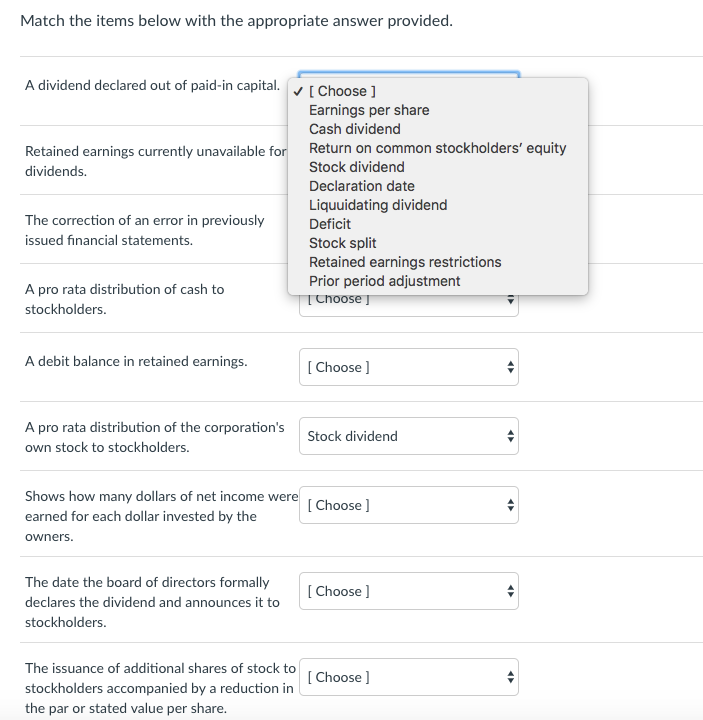
Task: Open the Stock dividend selected dropdown
Action: [409, 436]
